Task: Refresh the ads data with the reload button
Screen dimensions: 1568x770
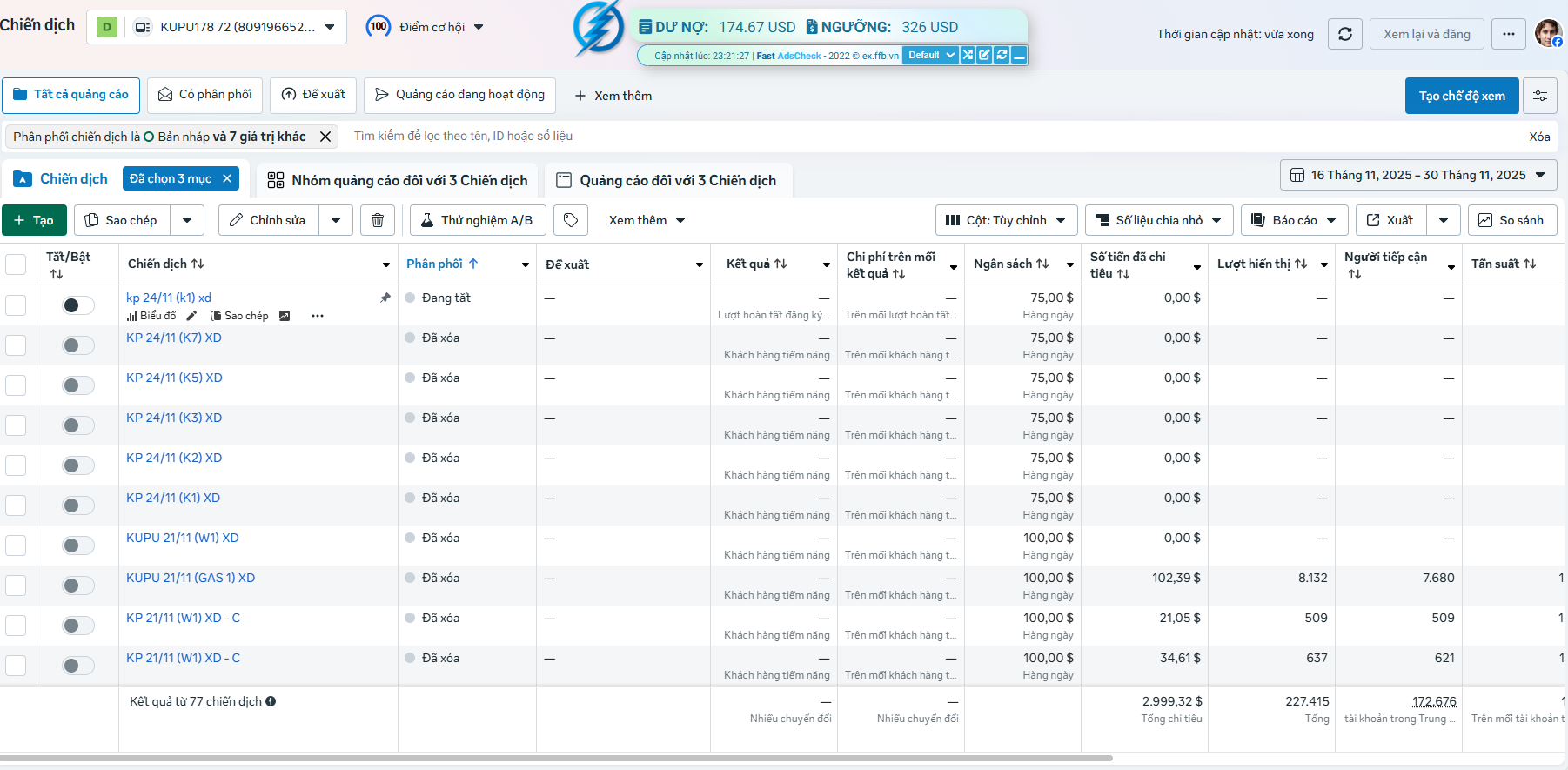Action: pos(1345,34)
